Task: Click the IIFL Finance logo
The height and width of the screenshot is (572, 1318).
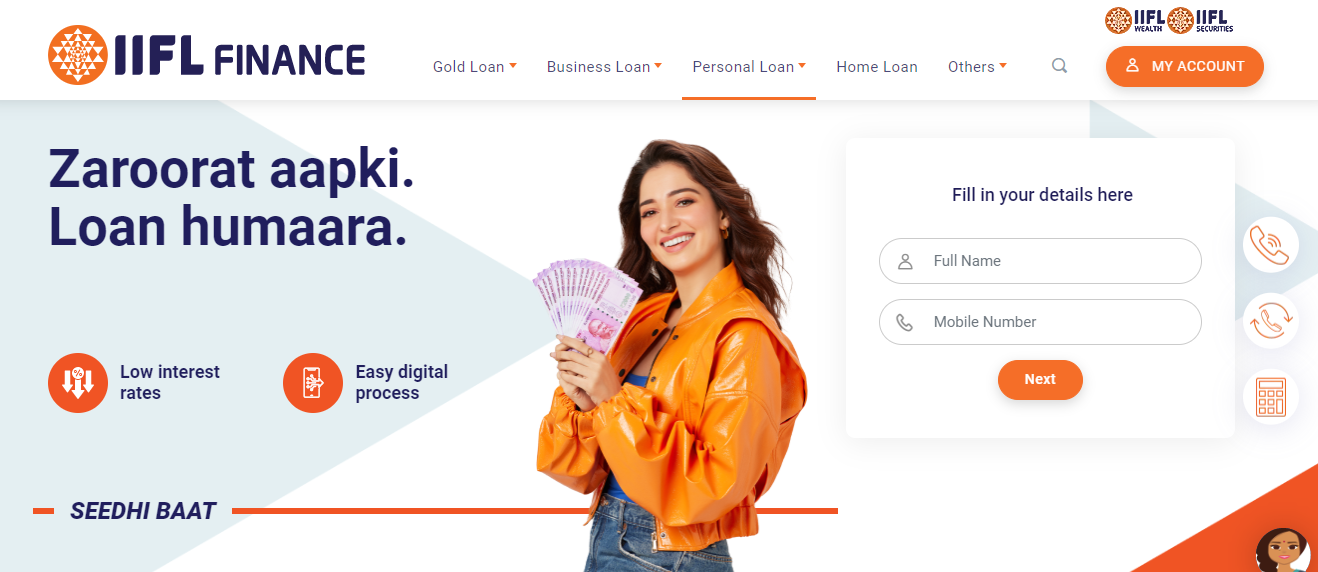Action: pyautogui.click(x=207, y=55)
